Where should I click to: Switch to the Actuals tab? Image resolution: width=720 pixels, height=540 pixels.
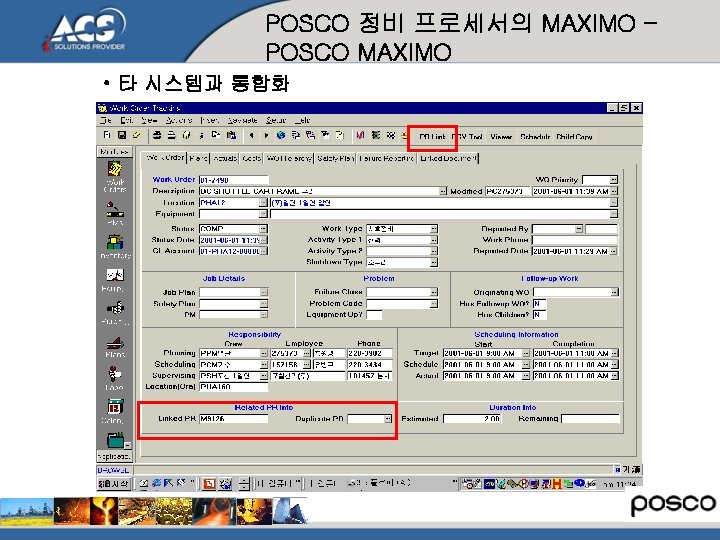pyautogui.click(x=225, y=158)
